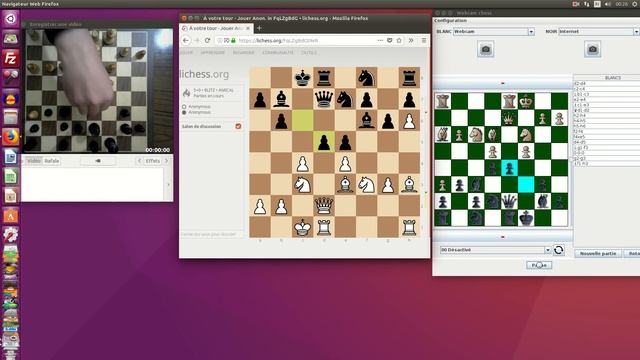This screenshot has height=360, width=640.
Task: Click the white king on Webcam chess board
Action: (526, 101)
